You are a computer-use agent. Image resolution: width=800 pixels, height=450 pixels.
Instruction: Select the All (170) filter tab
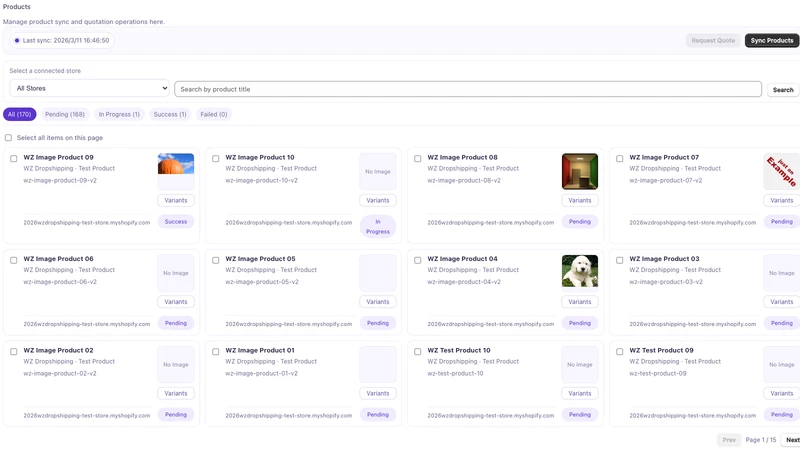tap(19, 114)
